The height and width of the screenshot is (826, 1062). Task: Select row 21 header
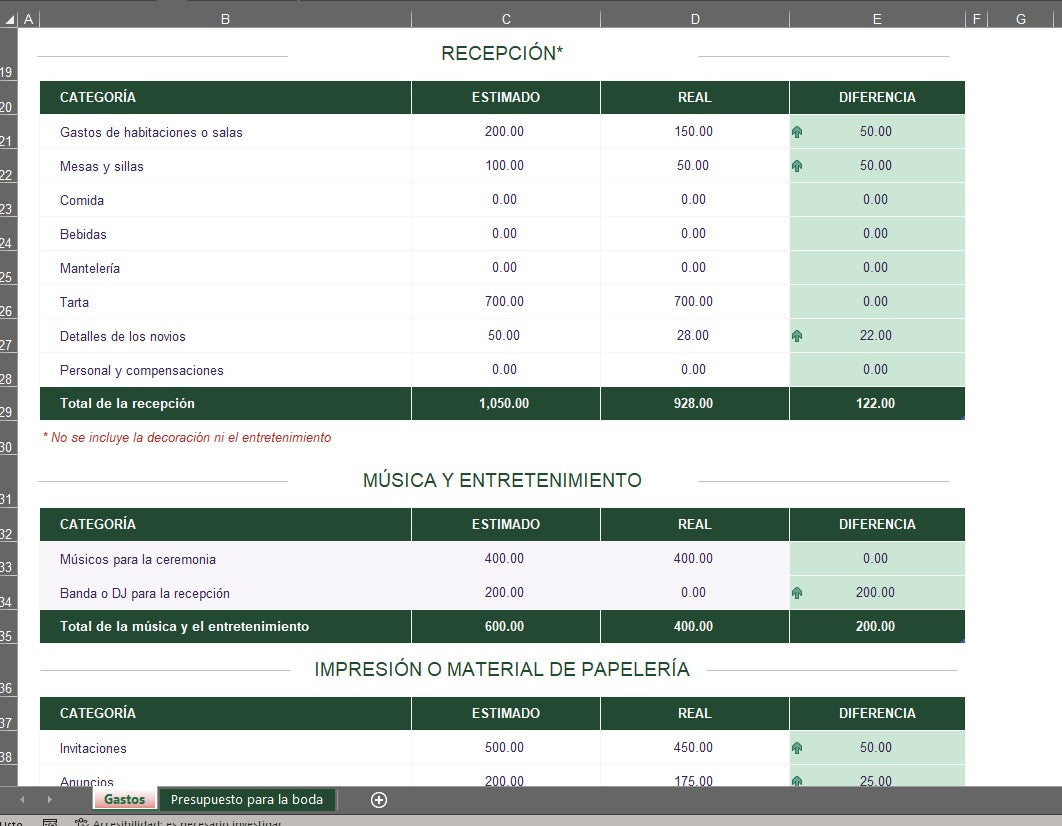coord(7,132)
